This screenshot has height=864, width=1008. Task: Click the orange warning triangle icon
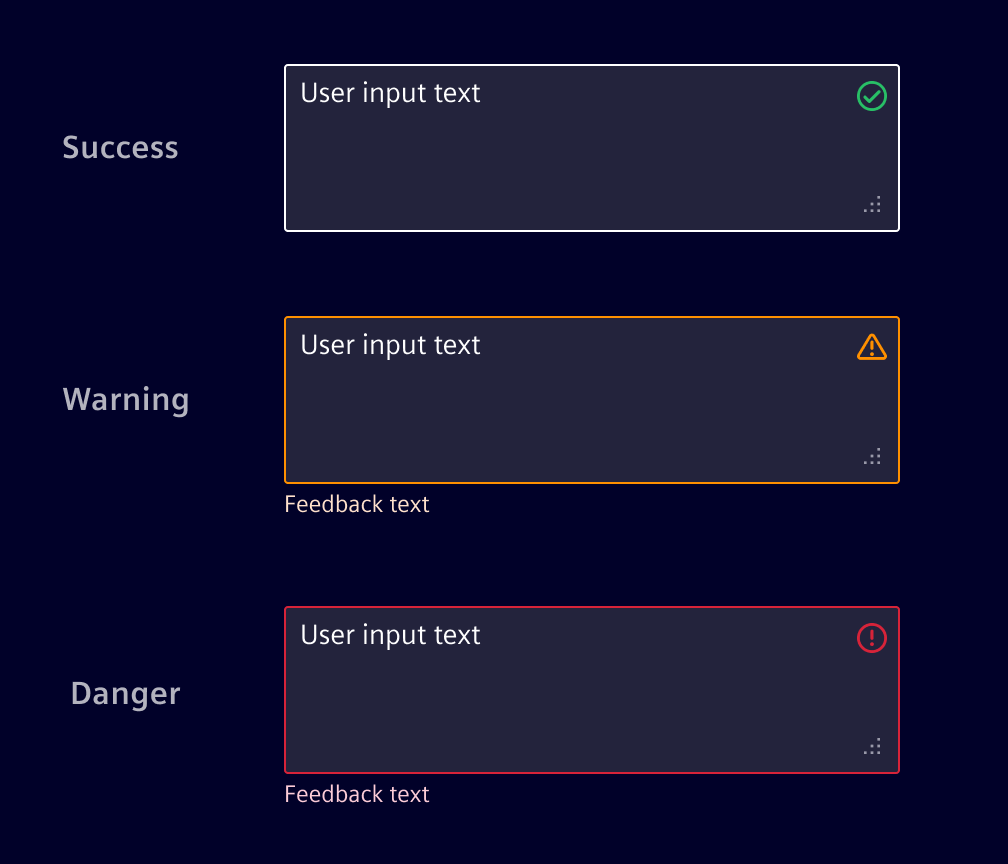(871, 347)
